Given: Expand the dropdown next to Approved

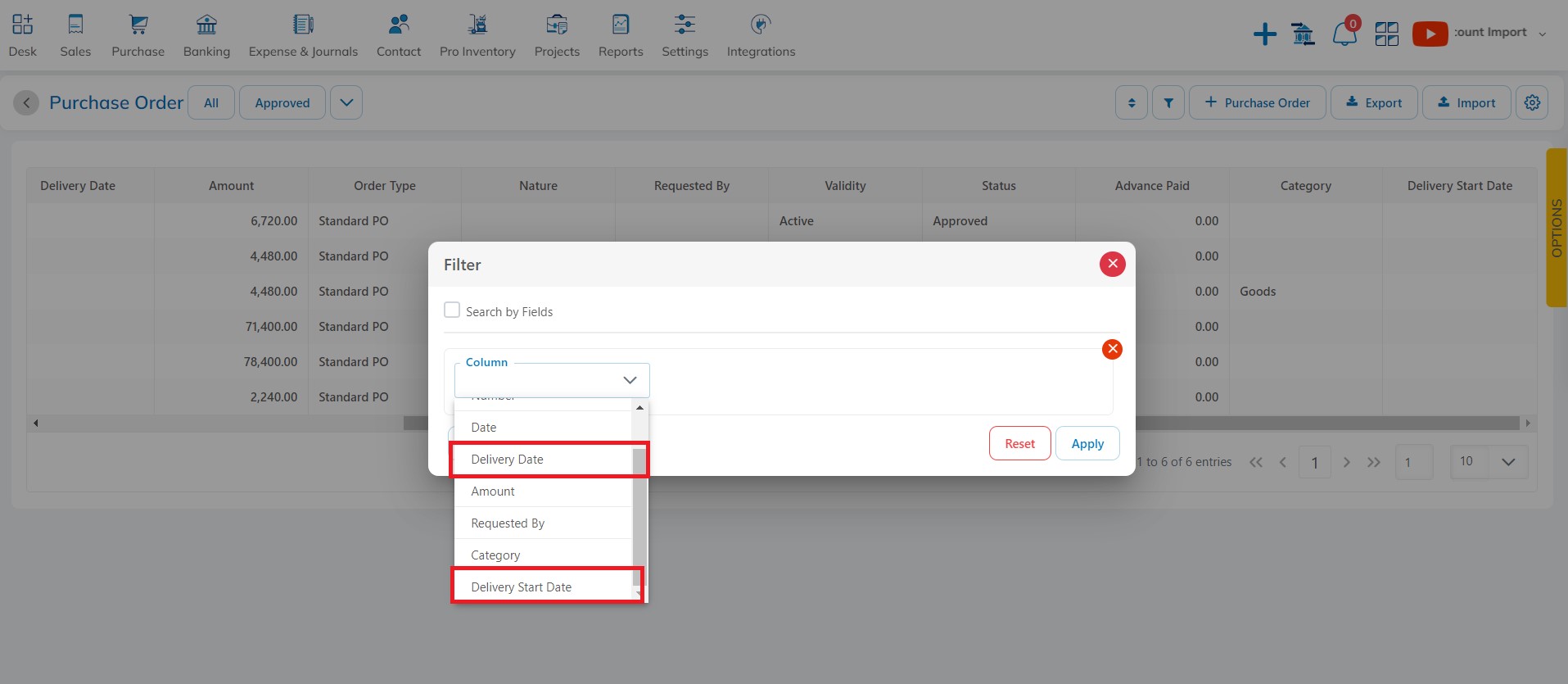Looking at the screenshot, I should [346, 102].
